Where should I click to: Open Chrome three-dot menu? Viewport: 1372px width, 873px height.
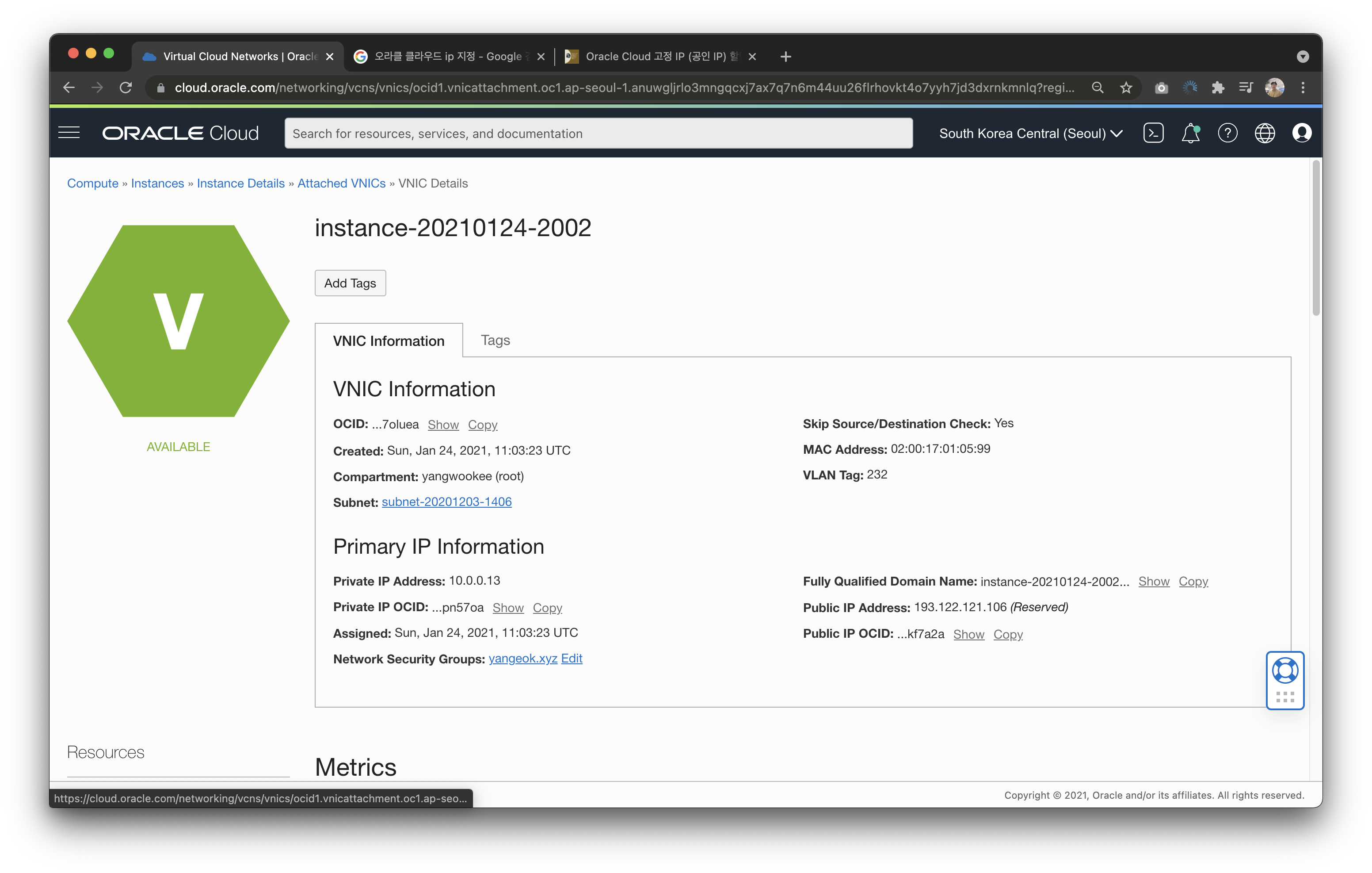(x=1303, y=88)
